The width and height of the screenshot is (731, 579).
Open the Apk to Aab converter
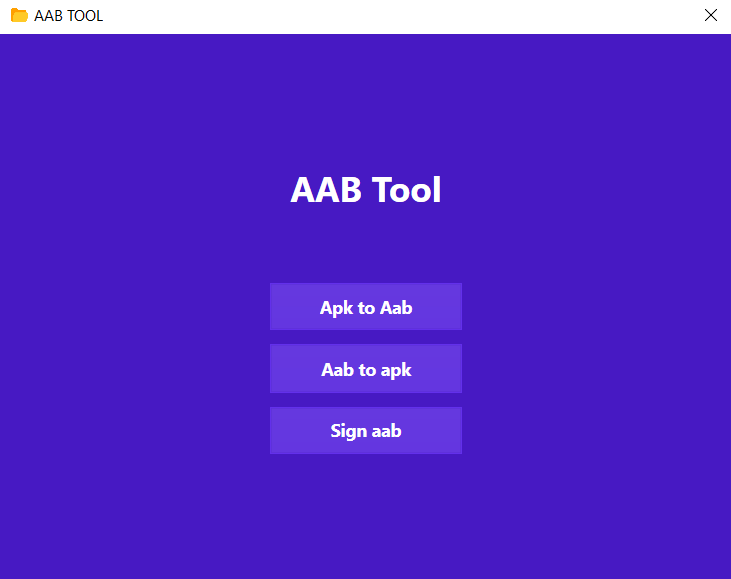(x=366, y=307)
